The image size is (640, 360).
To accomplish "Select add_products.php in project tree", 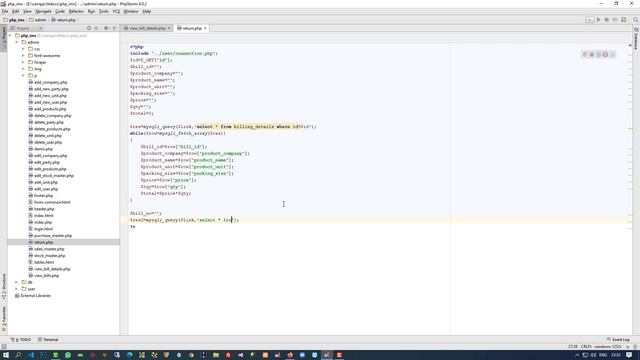I will coord(47,109).
